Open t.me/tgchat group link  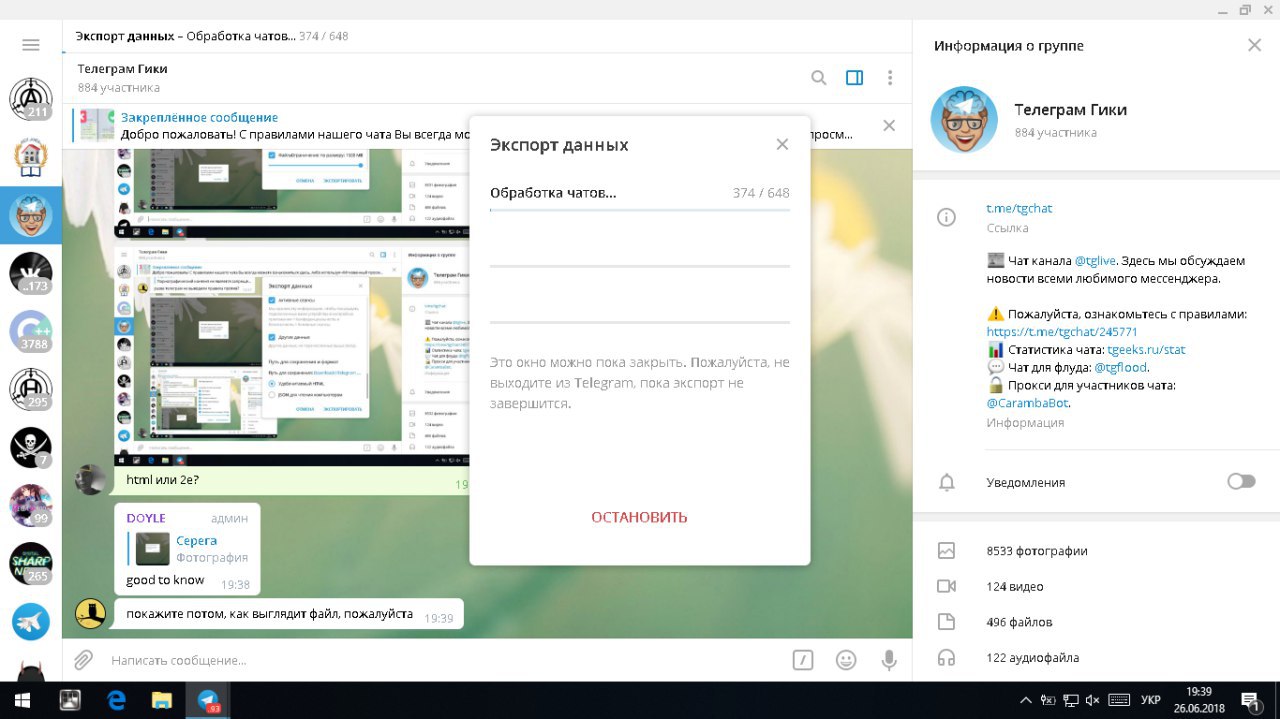click(x=1019, y=208)
